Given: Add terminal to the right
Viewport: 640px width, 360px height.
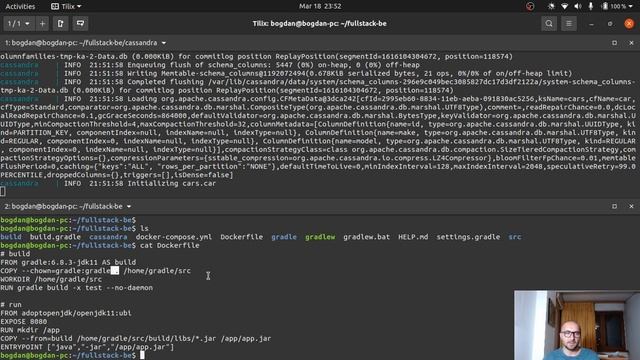Looking at the screenshot, I should (x=60, y=24).
